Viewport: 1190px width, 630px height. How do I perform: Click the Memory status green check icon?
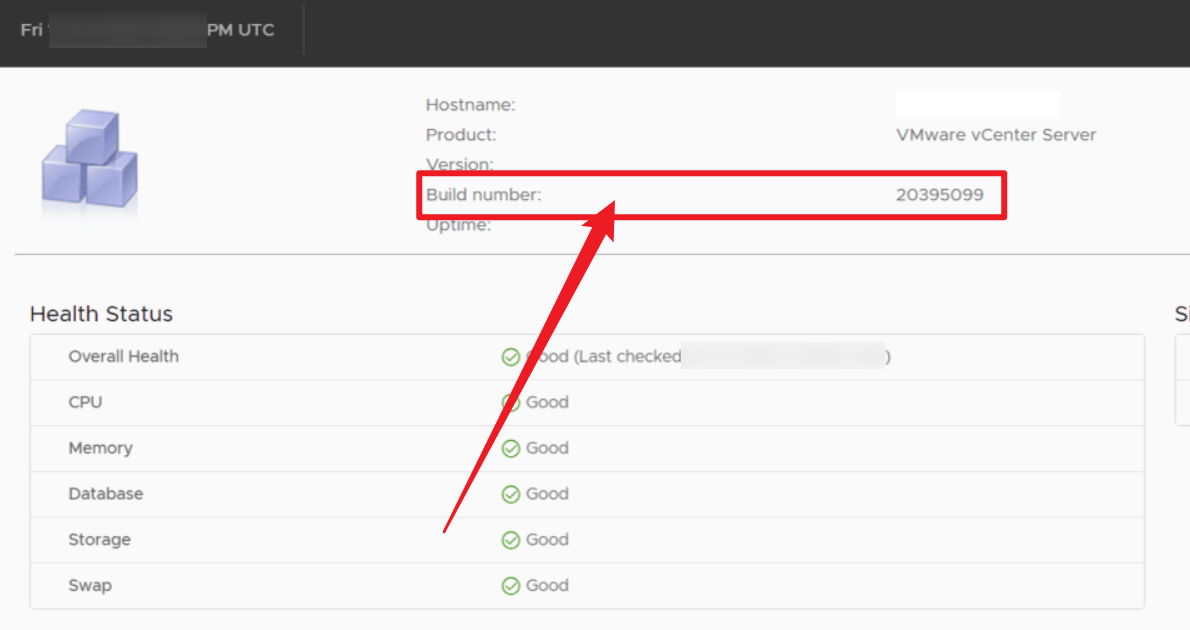pyautogui.click(x=511, y=449)
